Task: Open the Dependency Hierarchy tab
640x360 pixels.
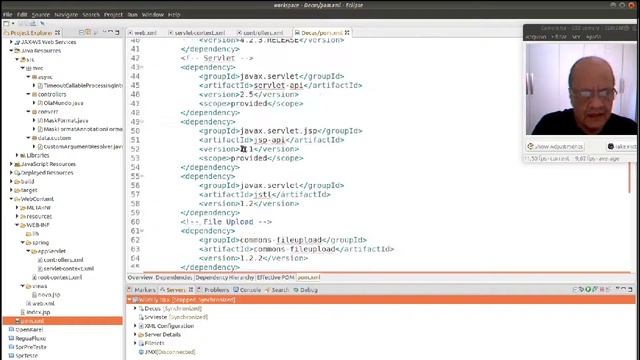Action: click(x=224, y=278)
